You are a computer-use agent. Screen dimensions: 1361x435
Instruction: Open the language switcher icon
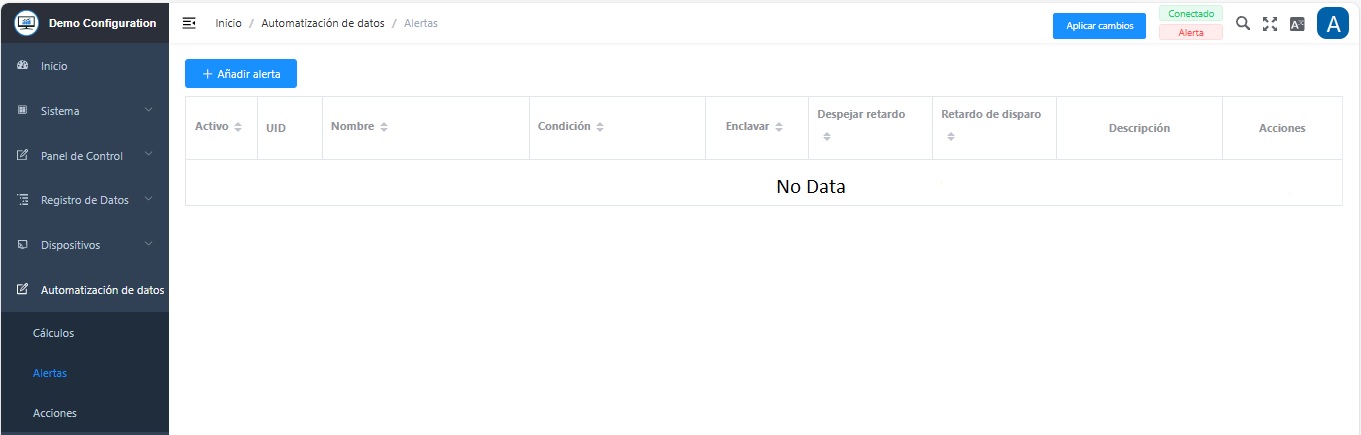1297,24
